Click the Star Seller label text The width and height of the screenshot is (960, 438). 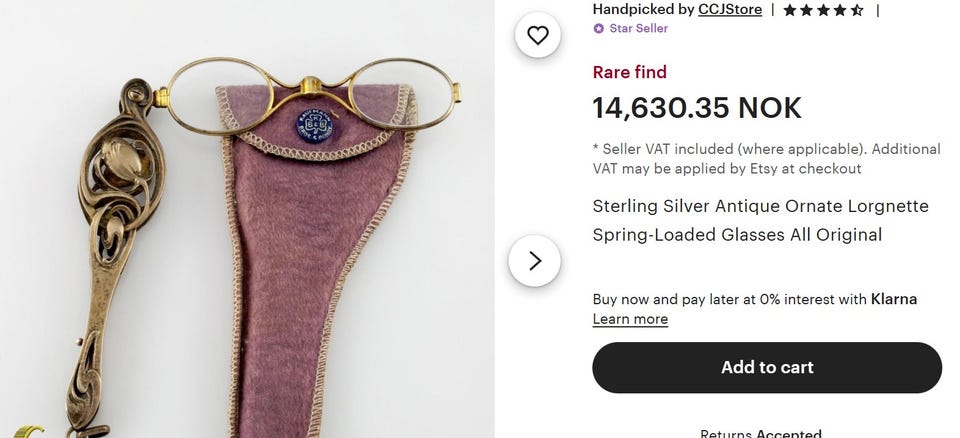coord(638,28)
